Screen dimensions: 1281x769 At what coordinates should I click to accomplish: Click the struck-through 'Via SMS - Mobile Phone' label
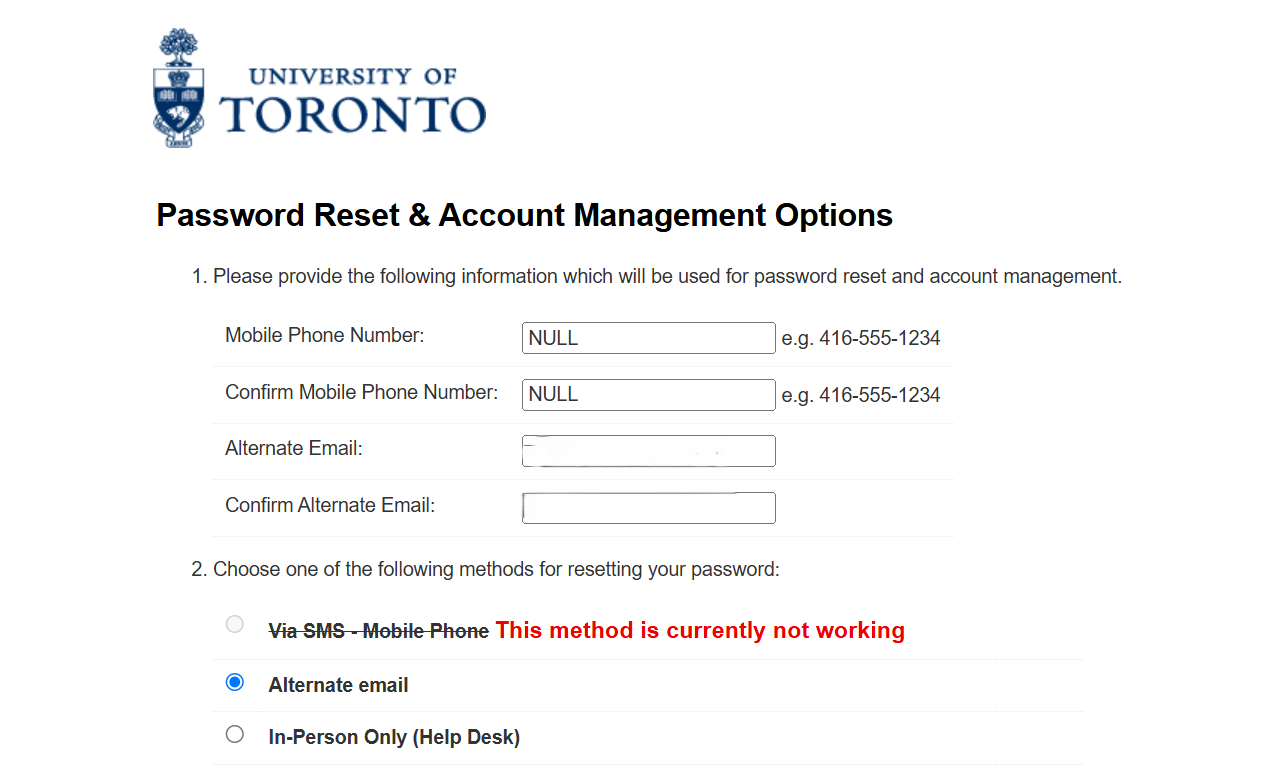[379, 631]
